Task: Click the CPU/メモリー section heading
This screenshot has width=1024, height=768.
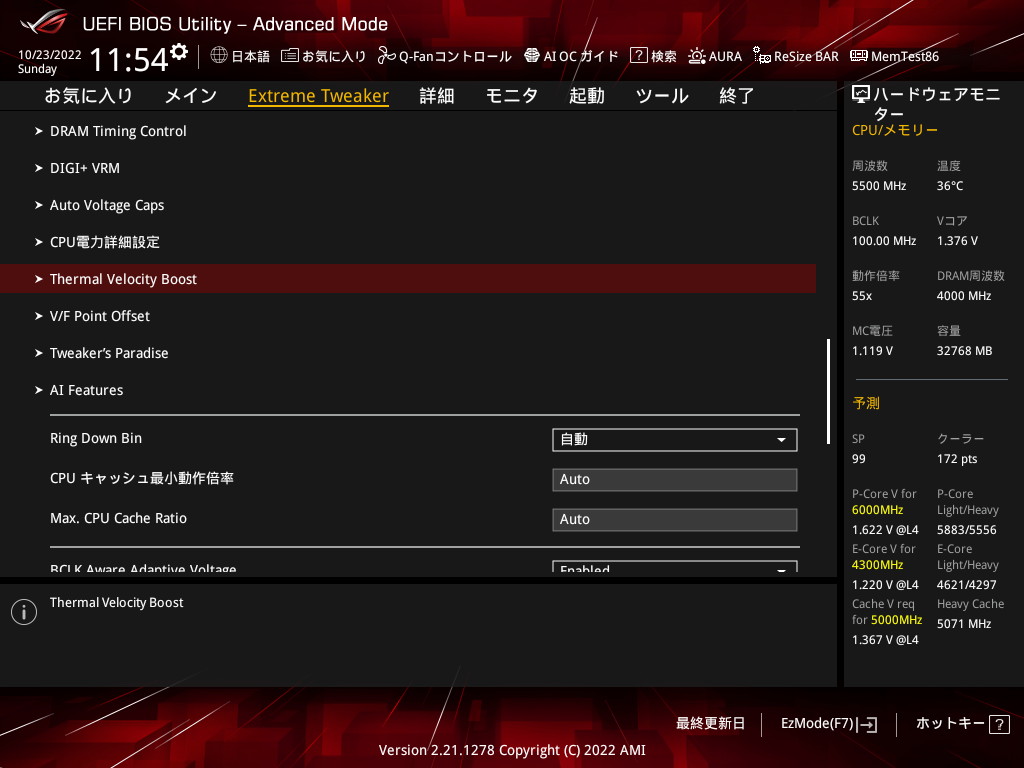Action: point(895,130)
